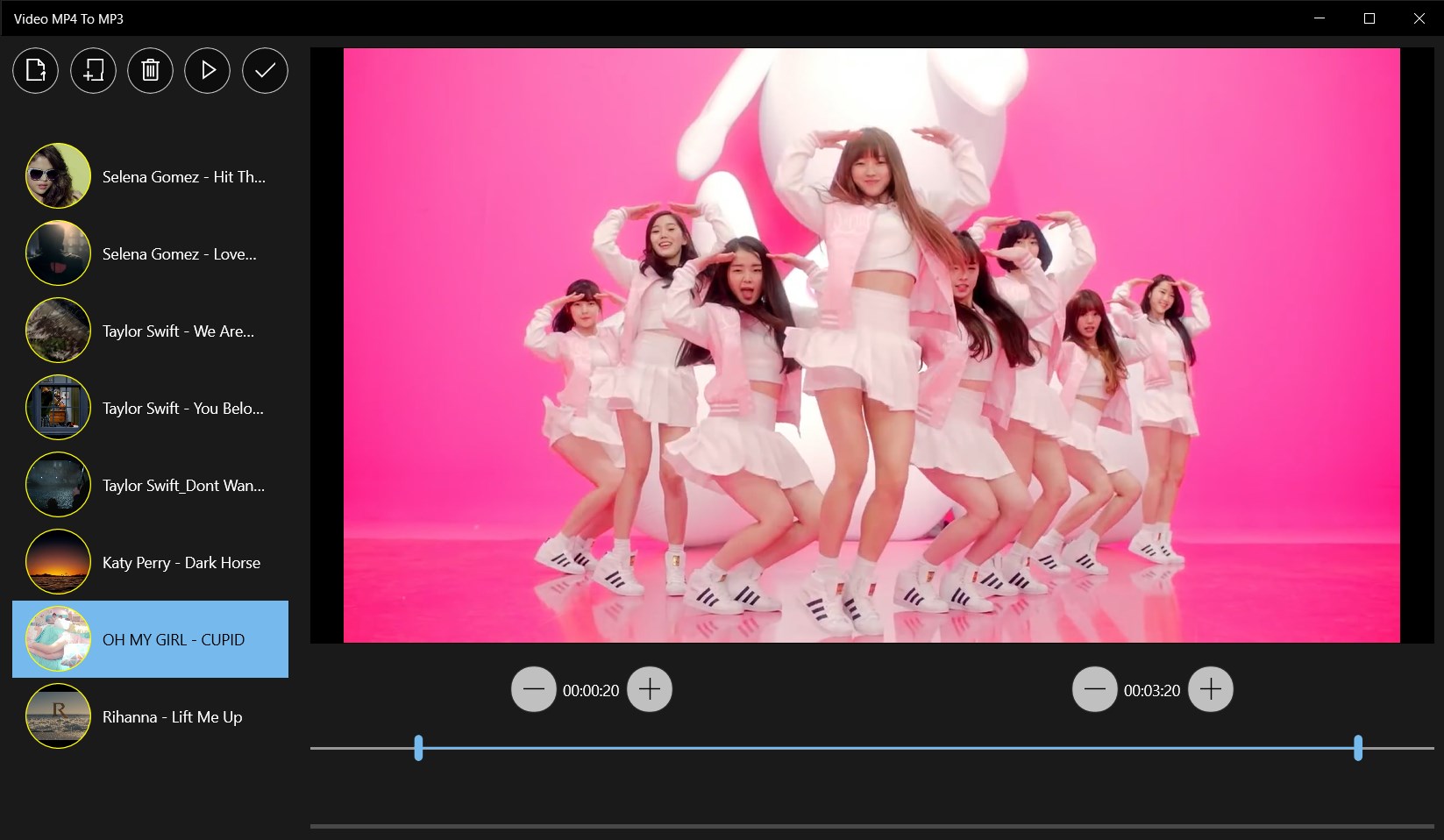Click the start time 00:00:20 value

click(591, 691)
